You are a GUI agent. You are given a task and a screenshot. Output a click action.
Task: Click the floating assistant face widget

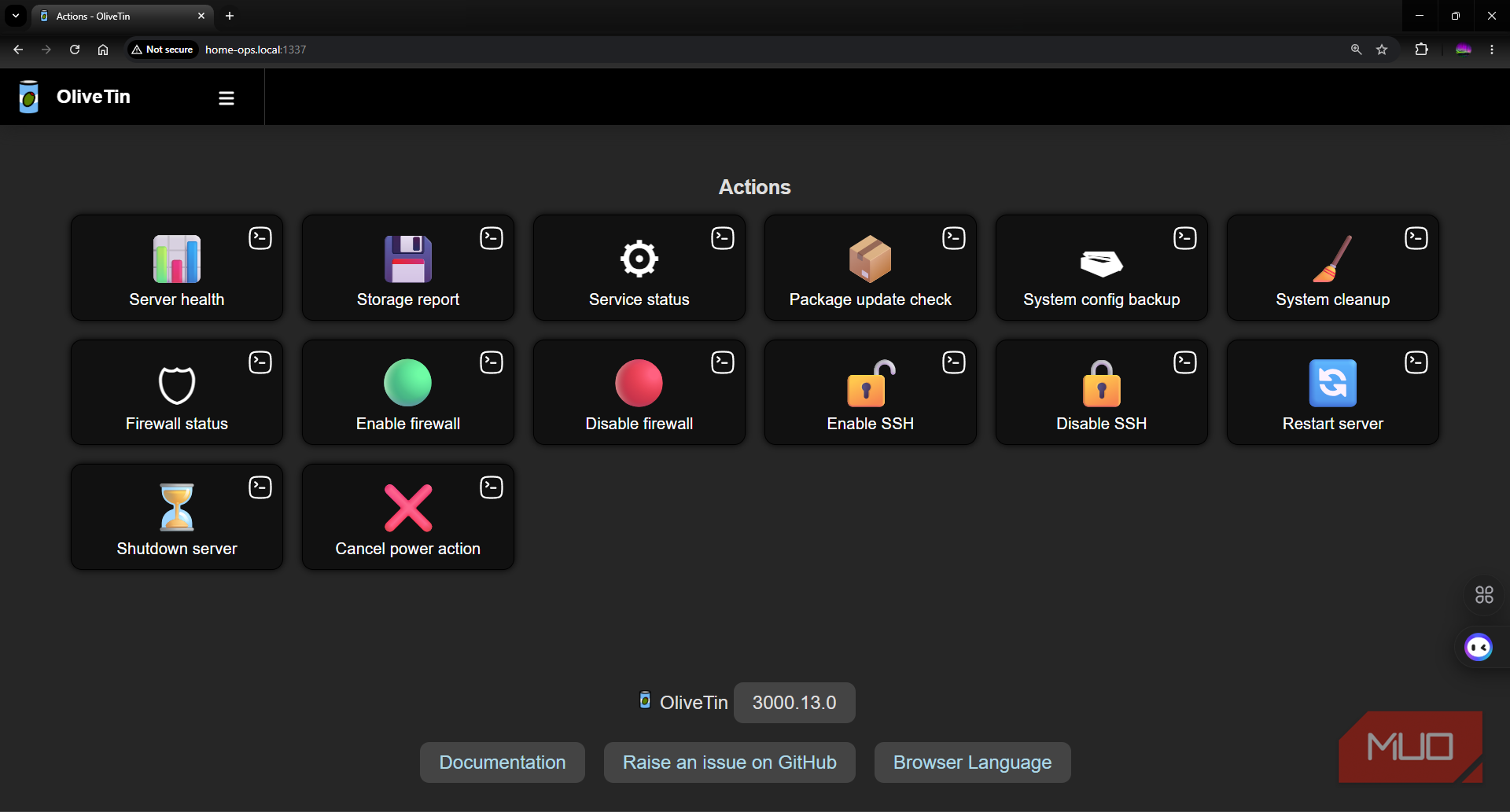coord(1479,648)
